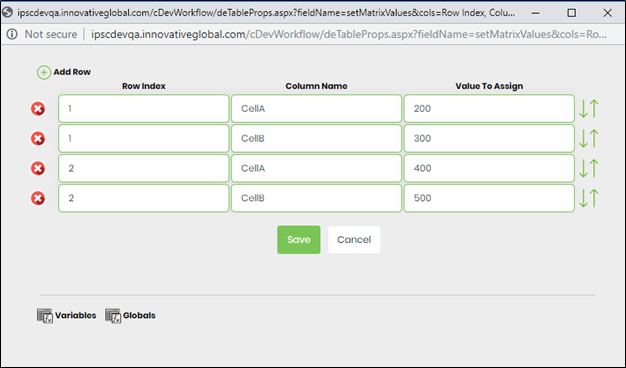Open the Variables icon

click(x=45, y=316)
